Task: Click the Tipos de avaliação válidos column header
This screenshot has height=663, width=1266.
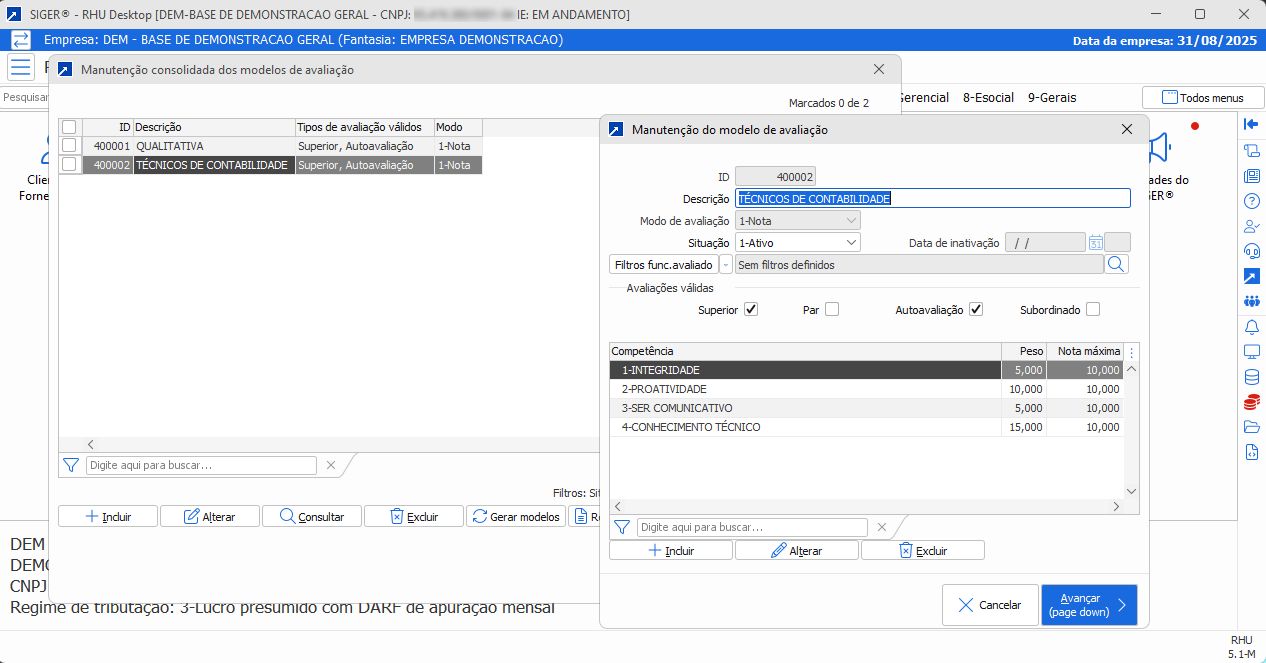Action: click(364, 127)
